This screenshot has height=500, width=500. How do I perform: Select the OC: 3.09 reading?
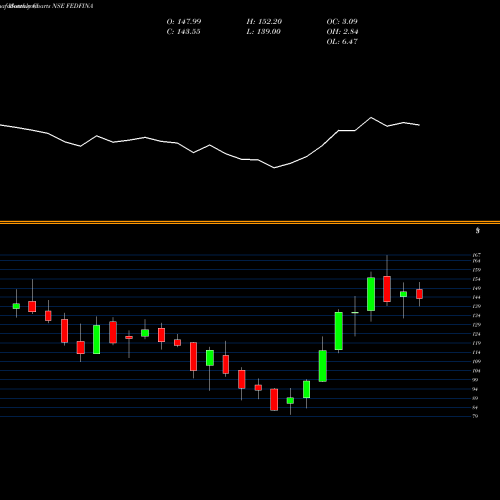[342, 22]
